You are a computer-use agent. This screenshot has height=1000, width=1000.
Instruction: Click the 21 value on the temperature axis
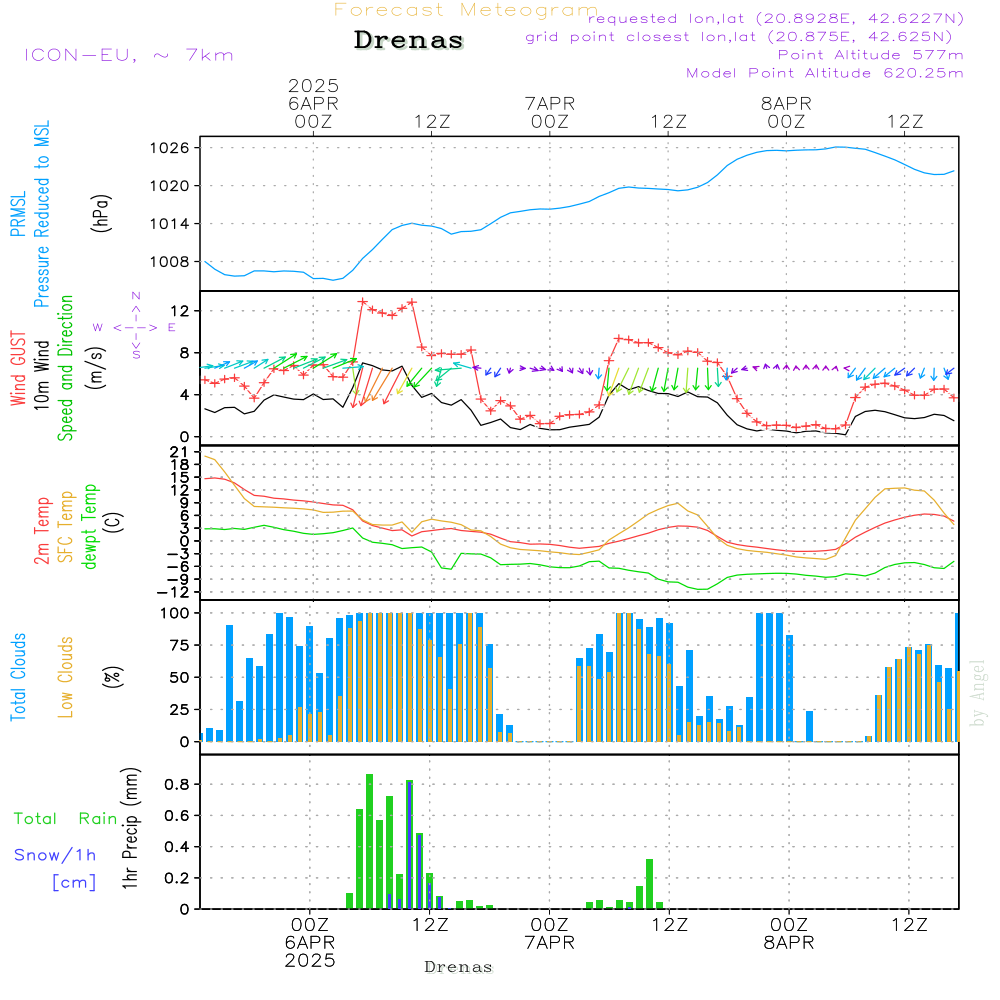pos(180,452)
